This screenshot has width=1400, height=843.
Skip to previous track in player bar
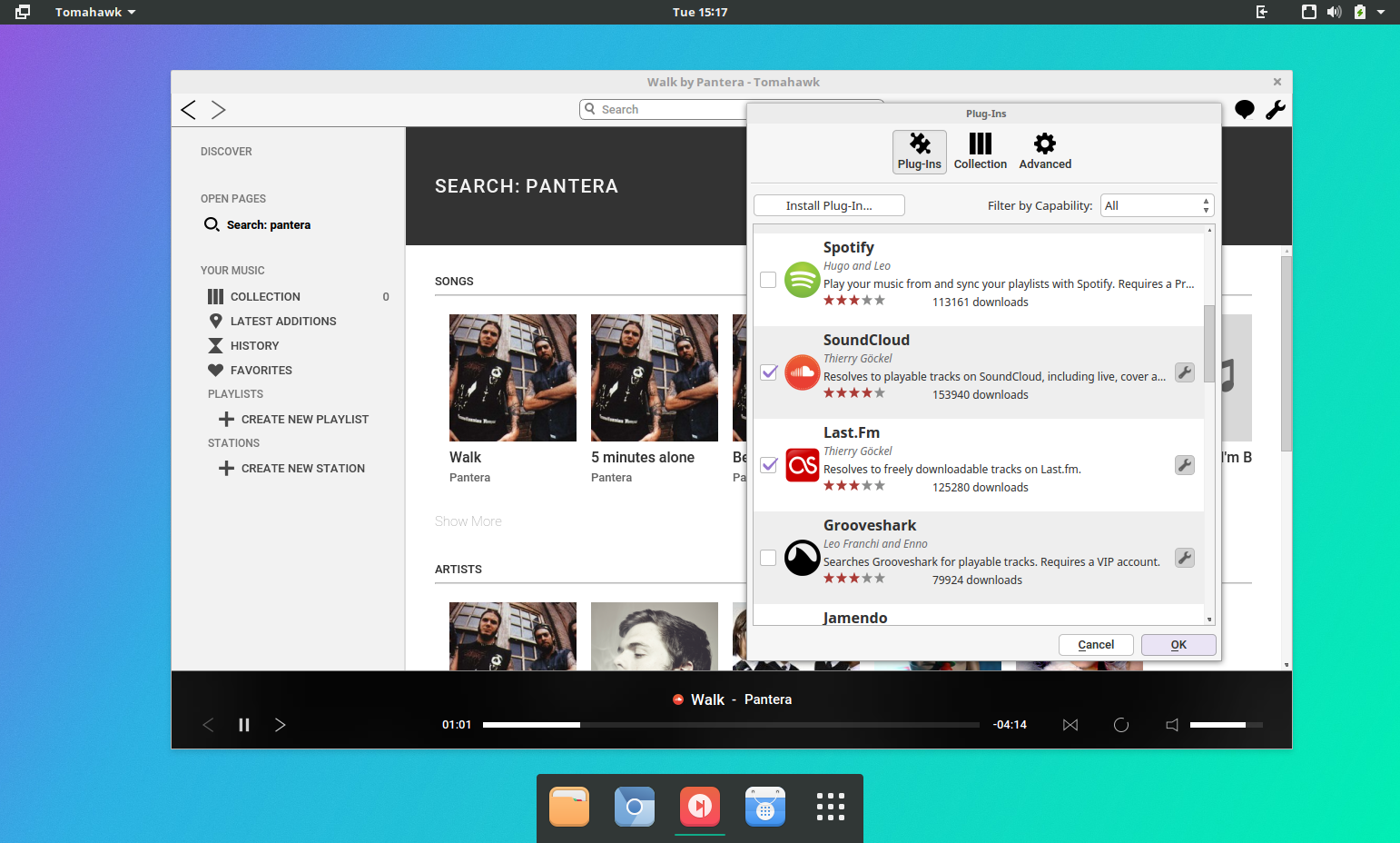pos(208,725)
